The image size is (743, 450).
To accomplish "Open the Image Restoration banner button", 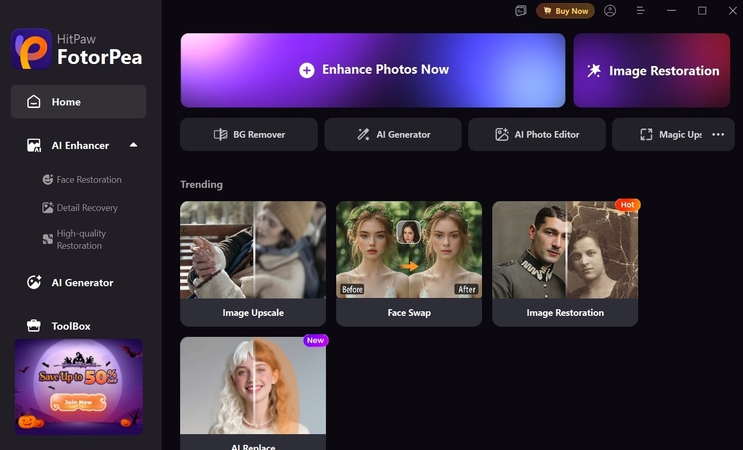I will tap(652, 70).
